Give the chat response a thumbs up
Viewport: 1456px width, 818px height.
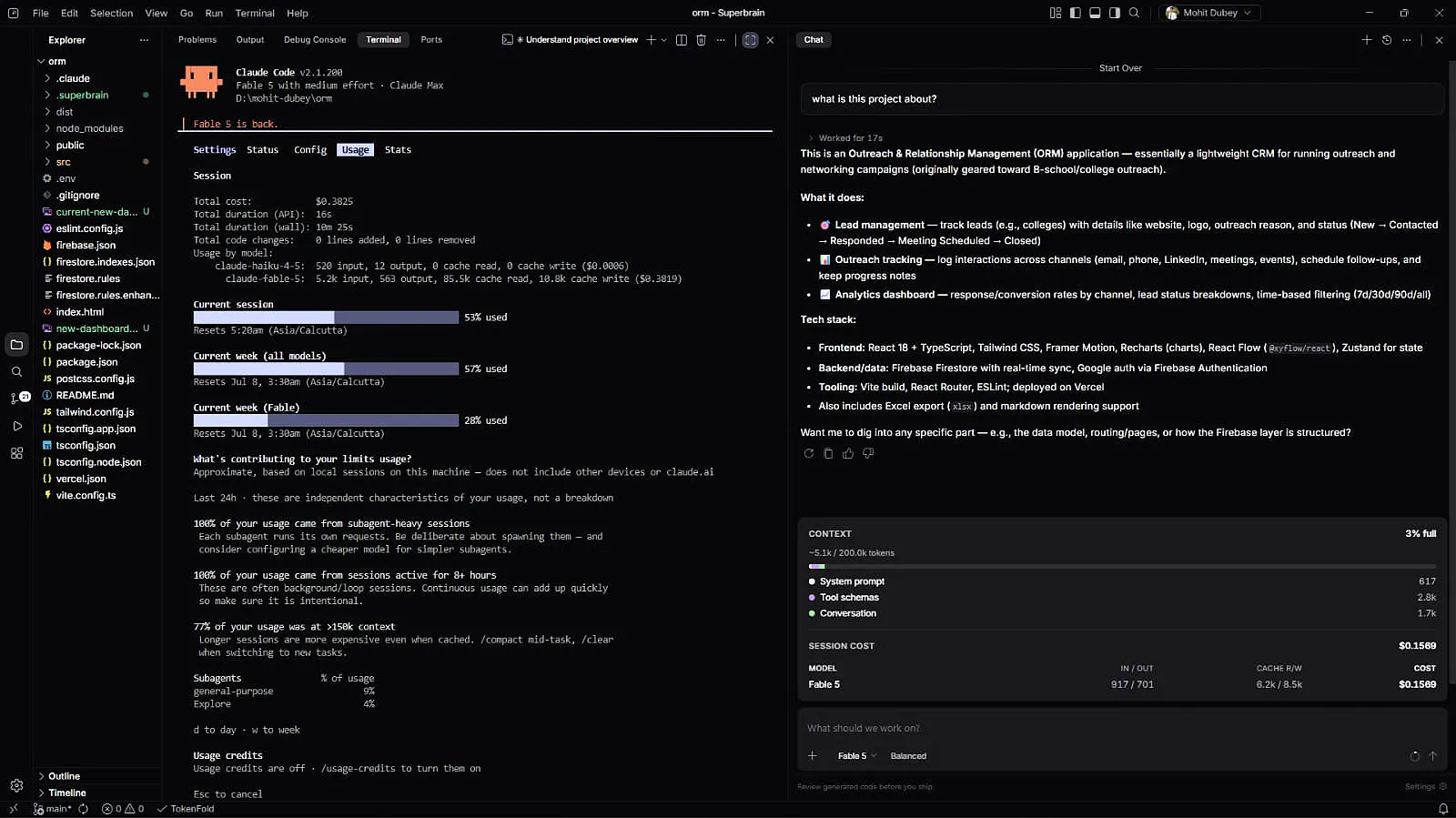(848, 453)
